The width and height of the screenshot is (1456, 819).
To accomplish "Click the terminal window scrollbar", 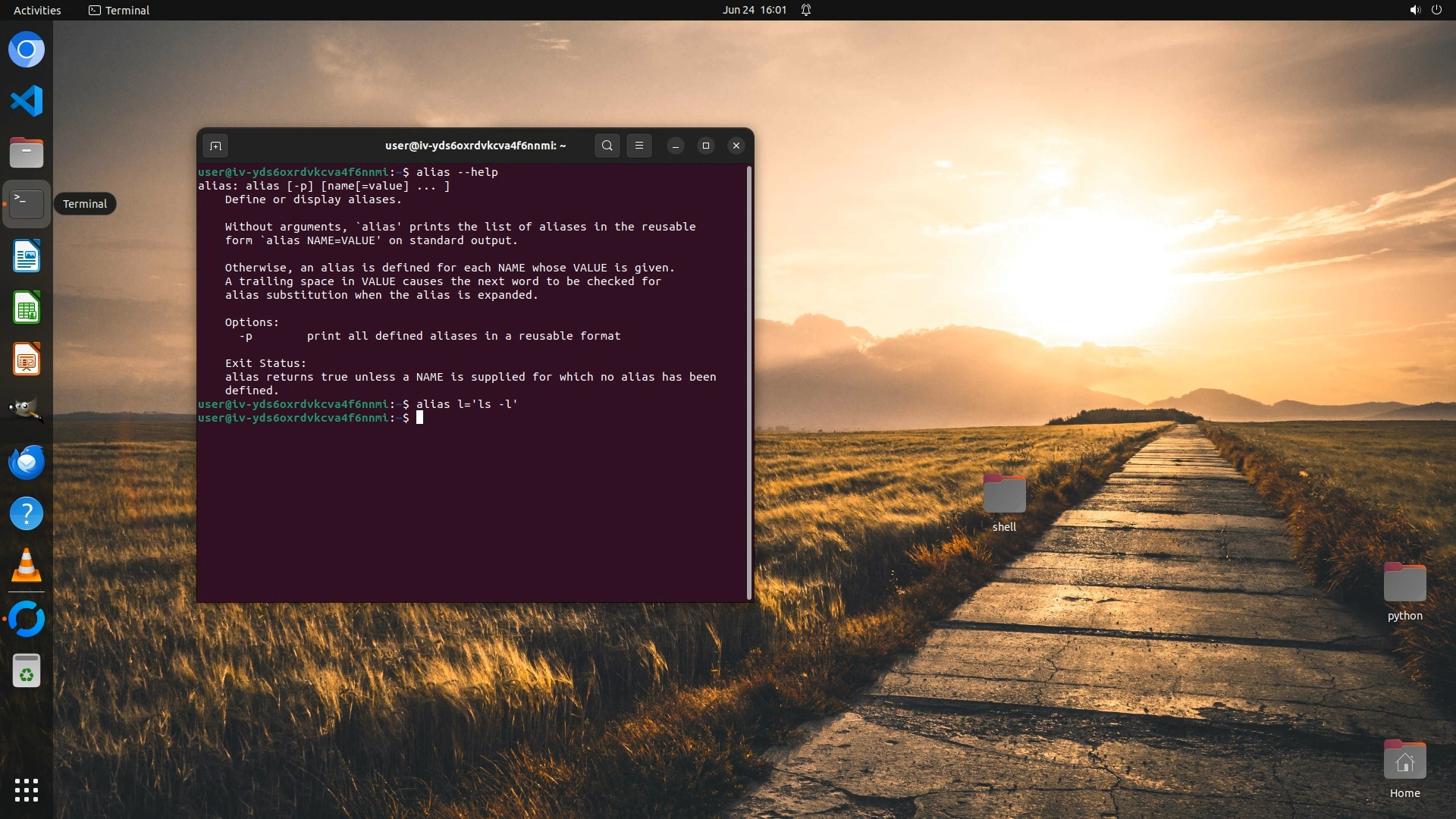I will click(x=749, y=379).
